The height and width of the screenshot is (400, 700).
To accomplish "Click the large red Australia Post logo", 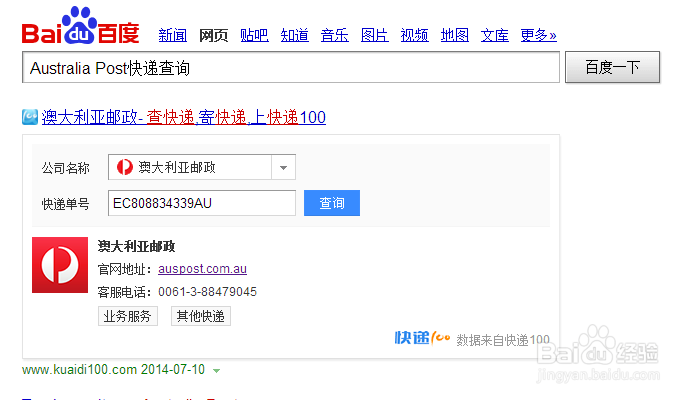I will pos(60,265).
